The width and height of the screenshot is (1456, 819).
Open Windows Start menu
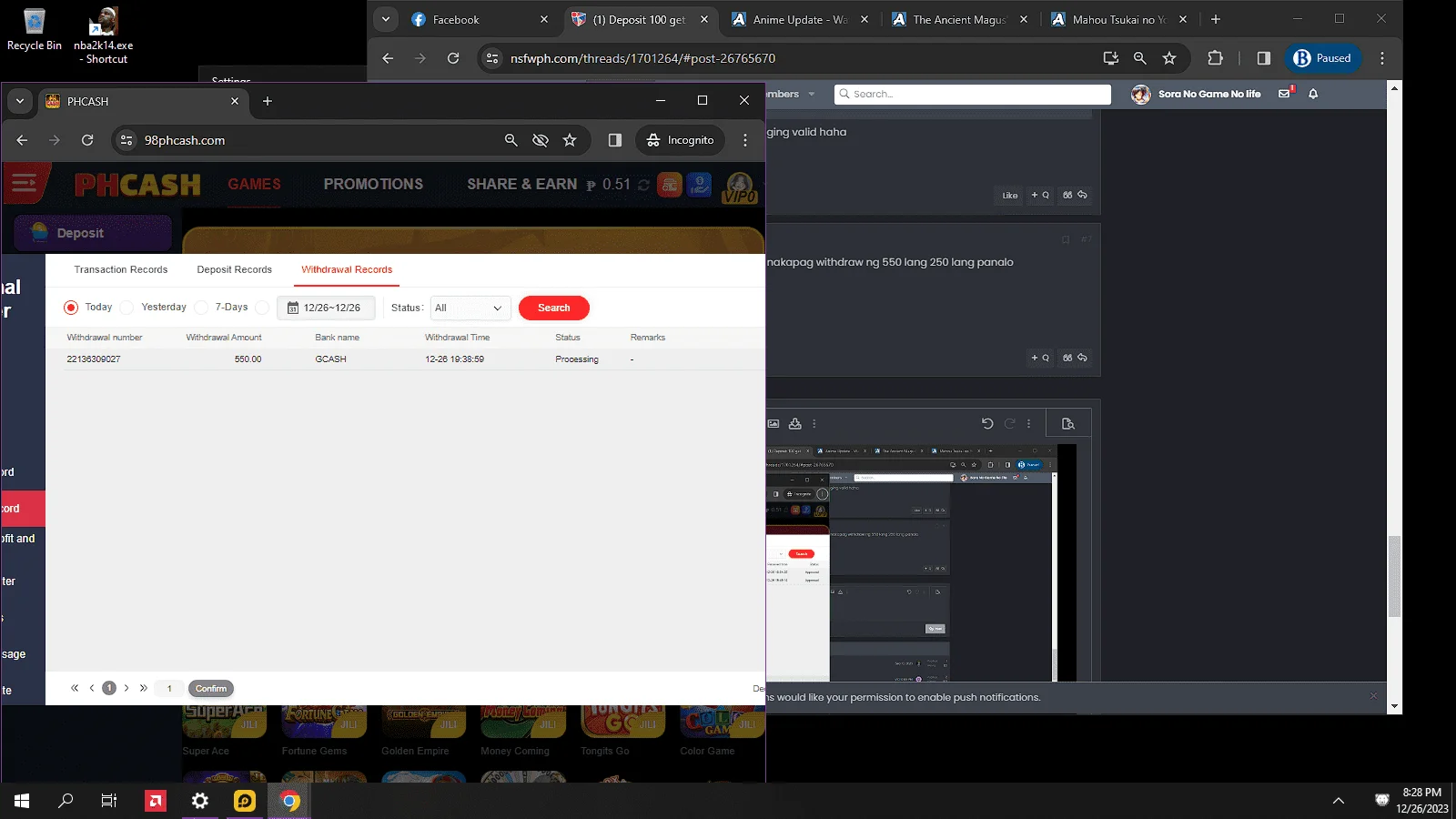coord(22,801)
